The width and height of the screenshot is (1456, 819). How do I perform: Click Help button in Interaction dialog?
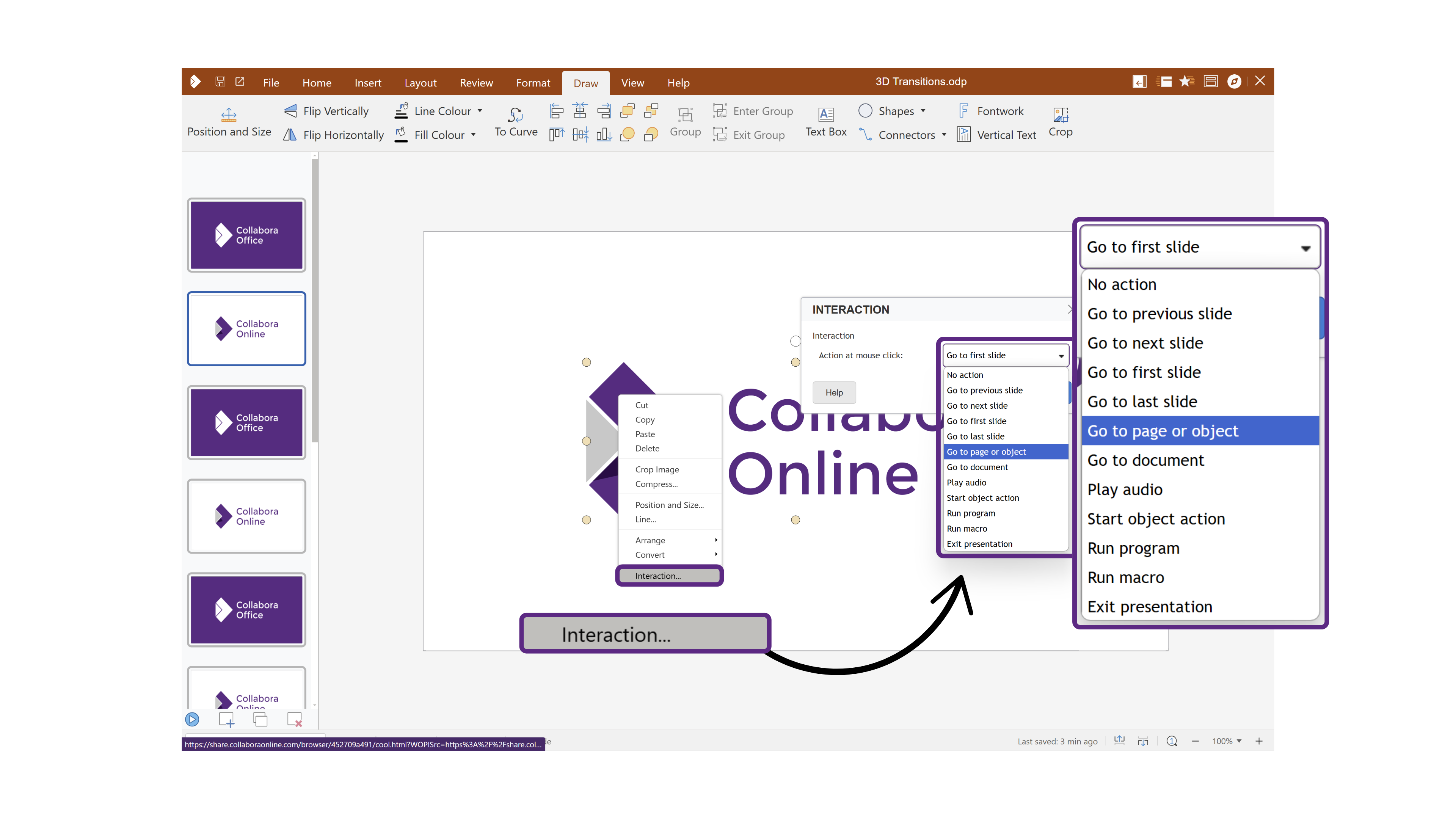[x=834, y=392]
